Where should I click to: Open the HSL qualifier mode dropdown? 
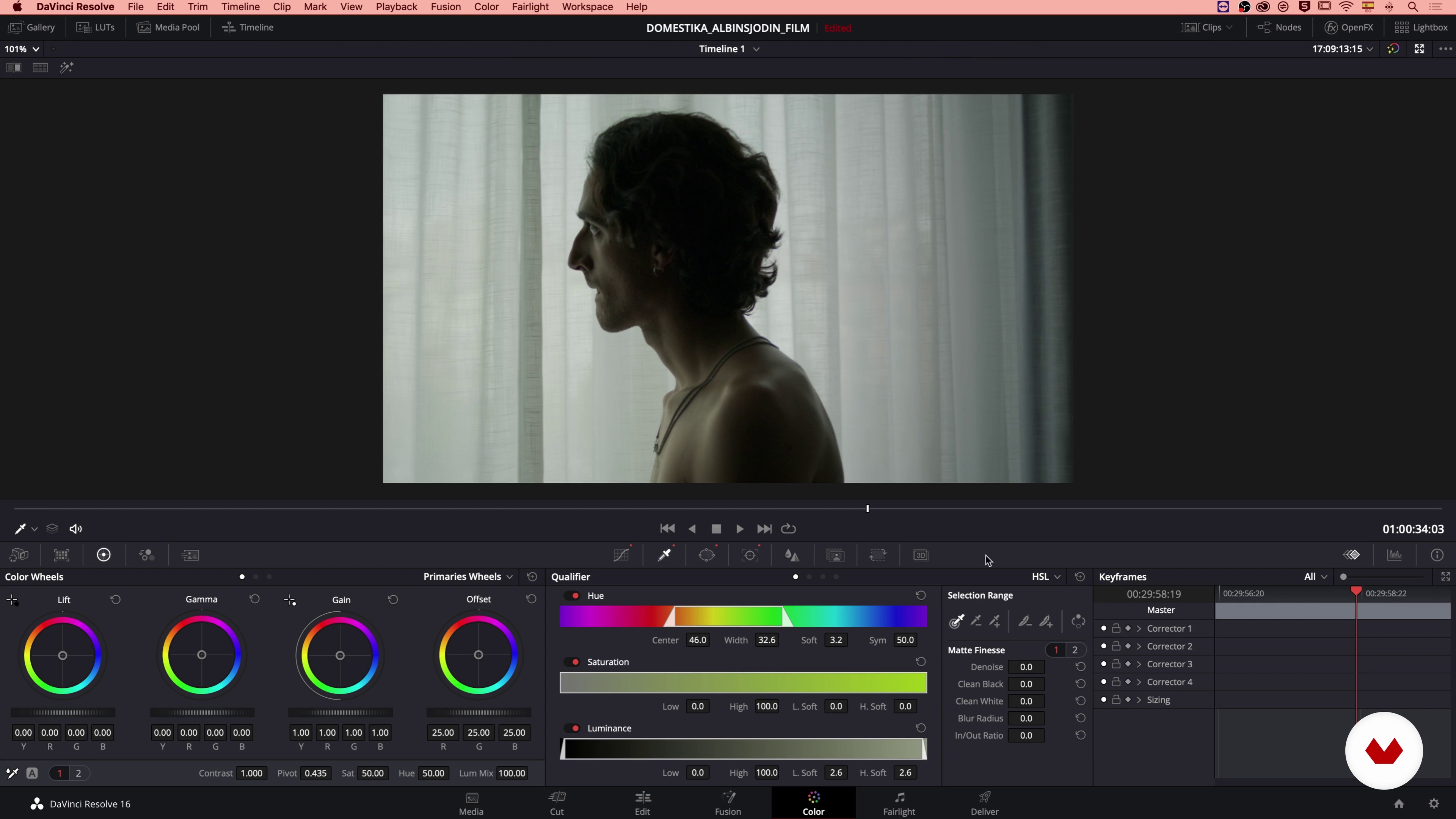click(x=1046, y=576)
